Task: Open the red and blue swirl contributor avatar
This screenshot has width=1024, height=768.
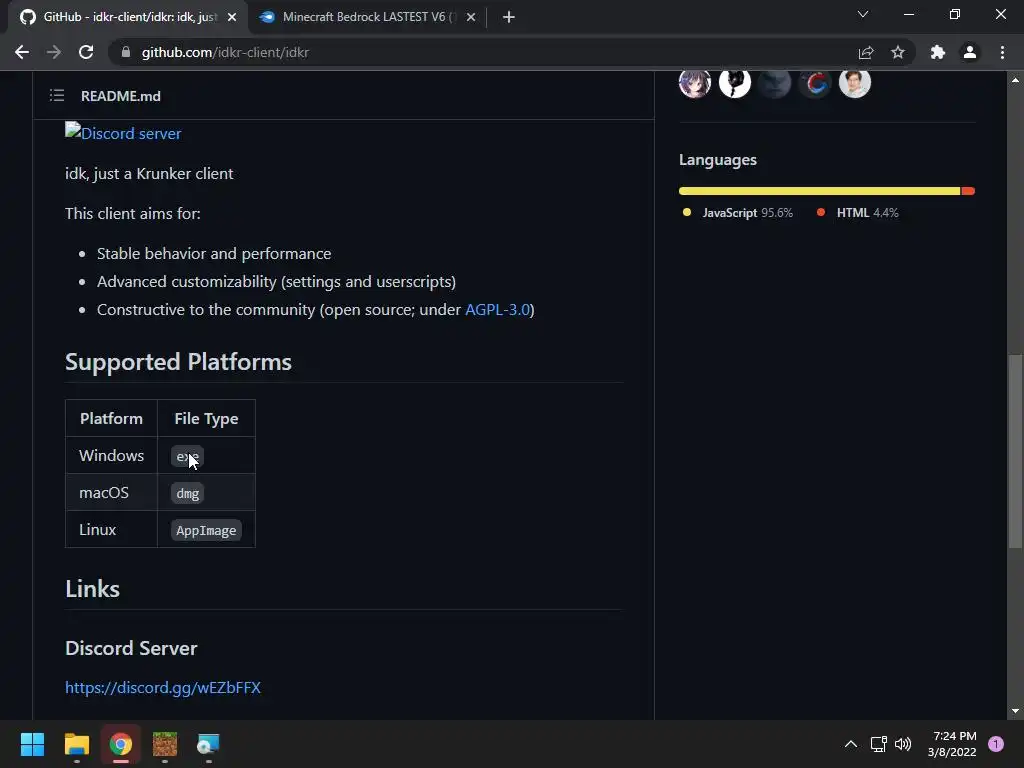Action: click(x=814, y=82)
